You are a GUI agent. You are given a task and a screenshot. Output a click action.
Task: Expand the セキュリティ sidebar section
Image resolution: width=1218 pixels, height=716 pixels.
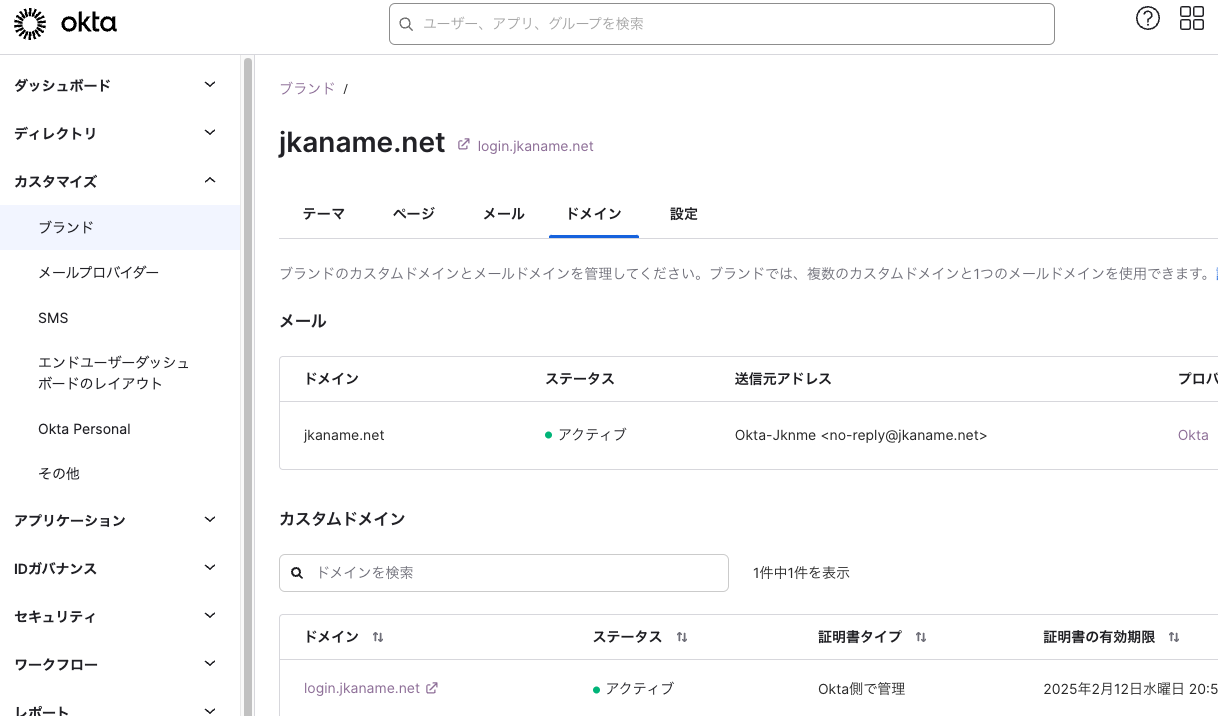coord(210,616)
